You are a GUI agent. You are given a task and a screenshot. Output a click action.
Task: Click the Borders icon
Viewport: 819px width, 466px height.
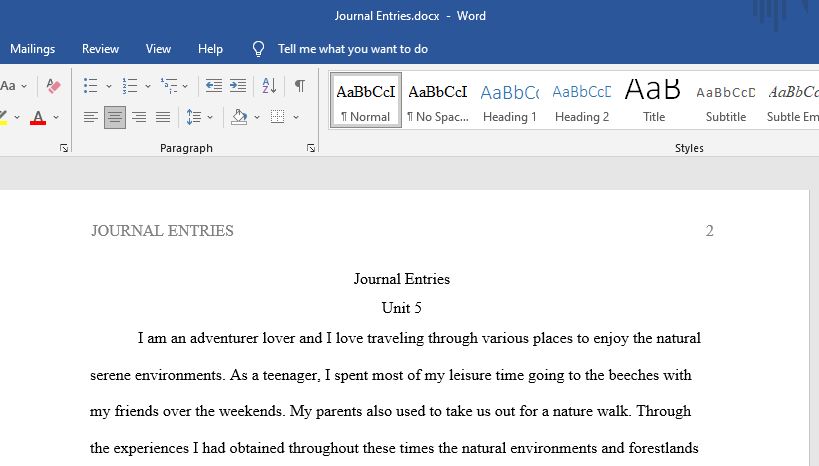277,117
